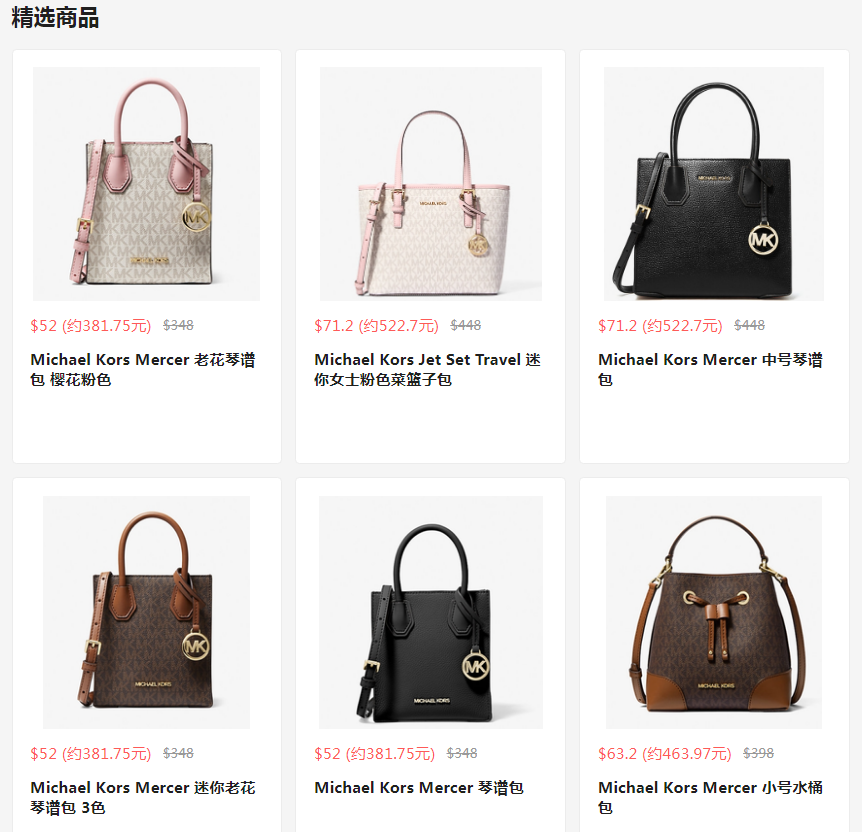Open the brown Mercer 小号水桶包 bucket bag image
The height and width of the screenshot is (832, 862).
(714, 612)
